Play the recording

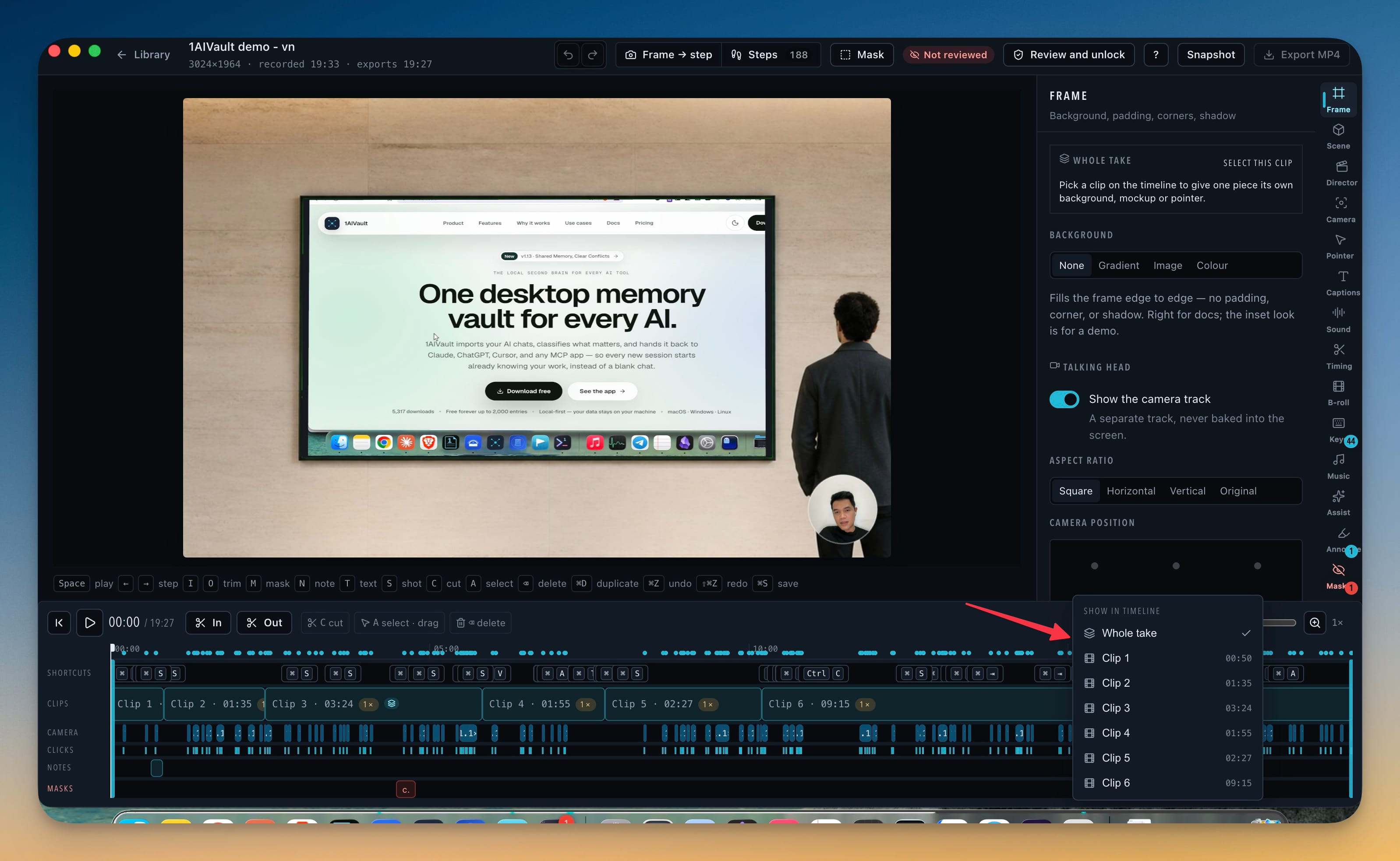[x=89, y=622]
